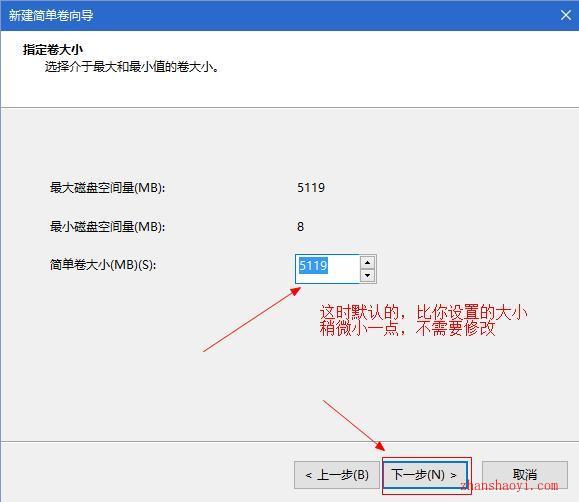Close the 新建简单卷向导 dialog with the X
This screenshot has height=502, width=579.
point(566,15)
